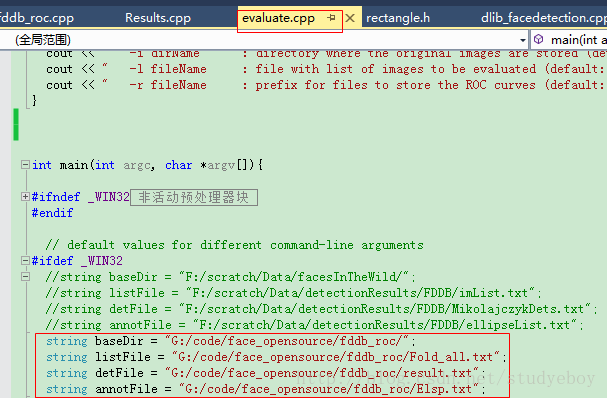Image resolution: width=607 pixels, height=398 pixels.
Task: Open the 全局范围 scope dropdown
Action: click(x=264, y=40)
